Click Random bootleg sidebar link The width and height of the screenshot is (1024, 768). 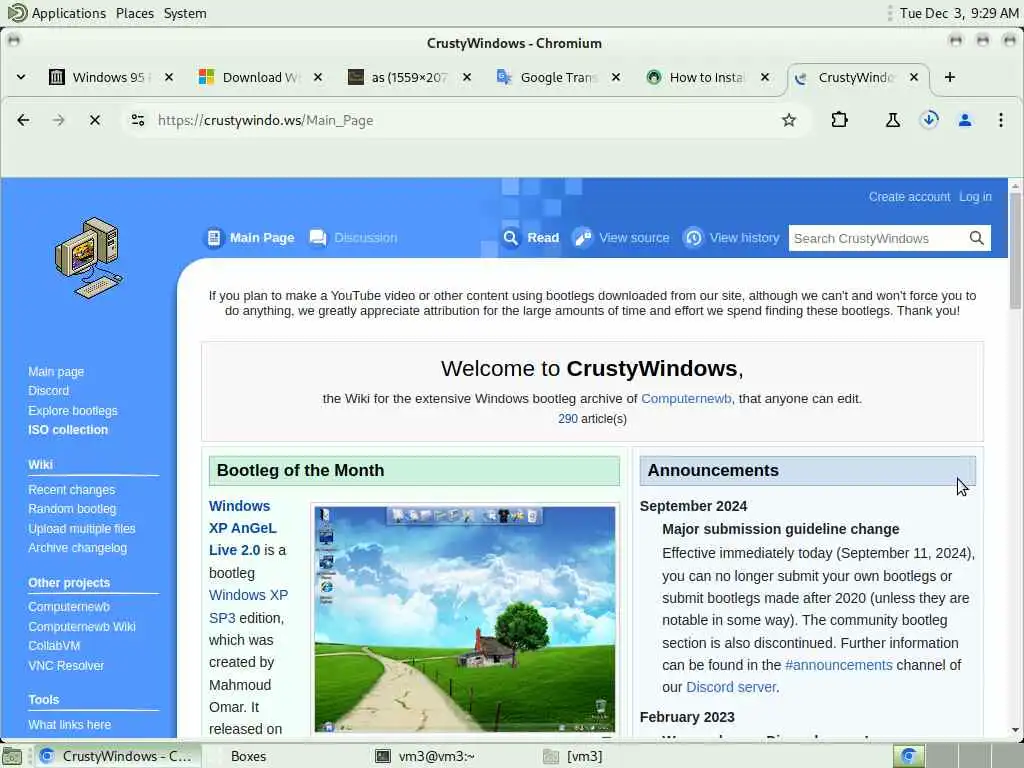click(72, 509)
